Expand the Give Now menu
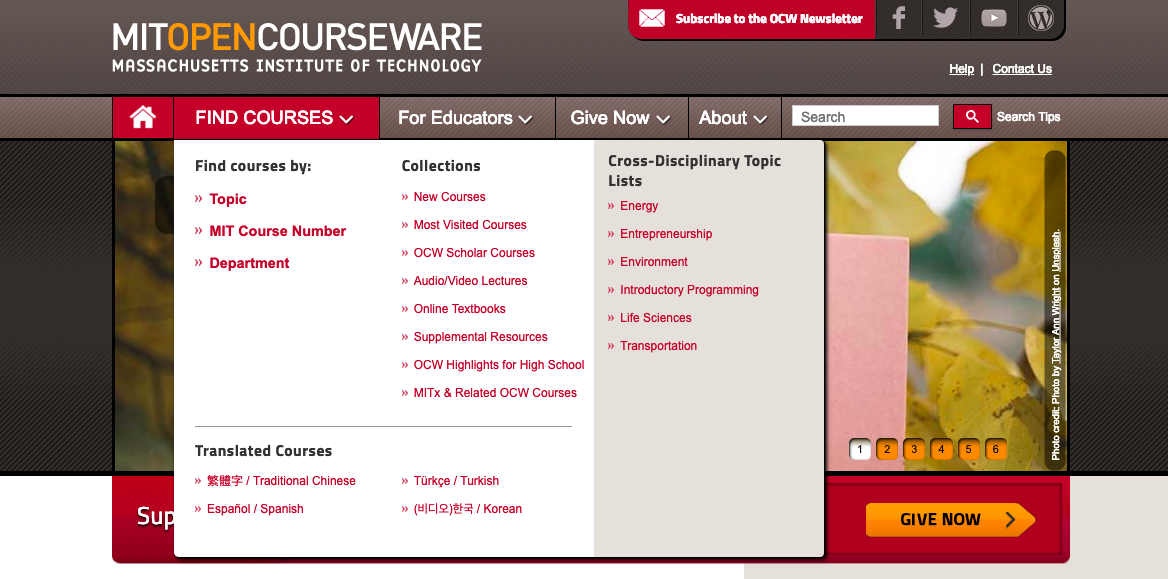Image resolution: width=1168 pixels, height=579 pixels. point(620,118)
